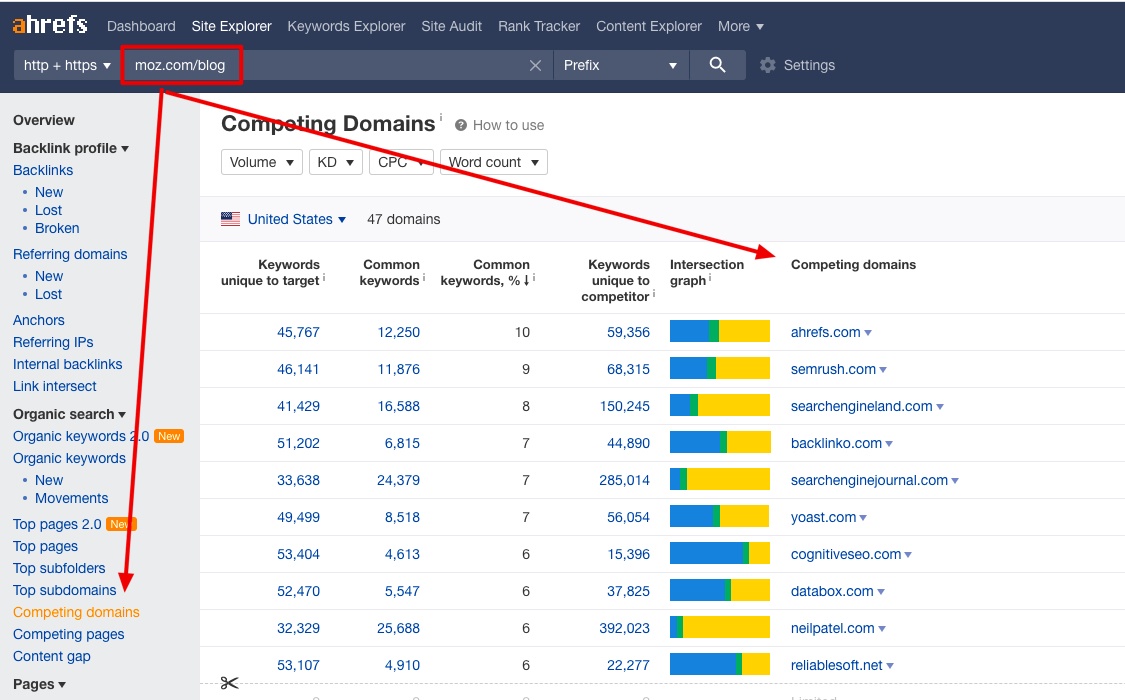Open the ahrefs.com domain dropdown
The width and height of the screenshot is (1125, 700).
click(x=868, y=333)
